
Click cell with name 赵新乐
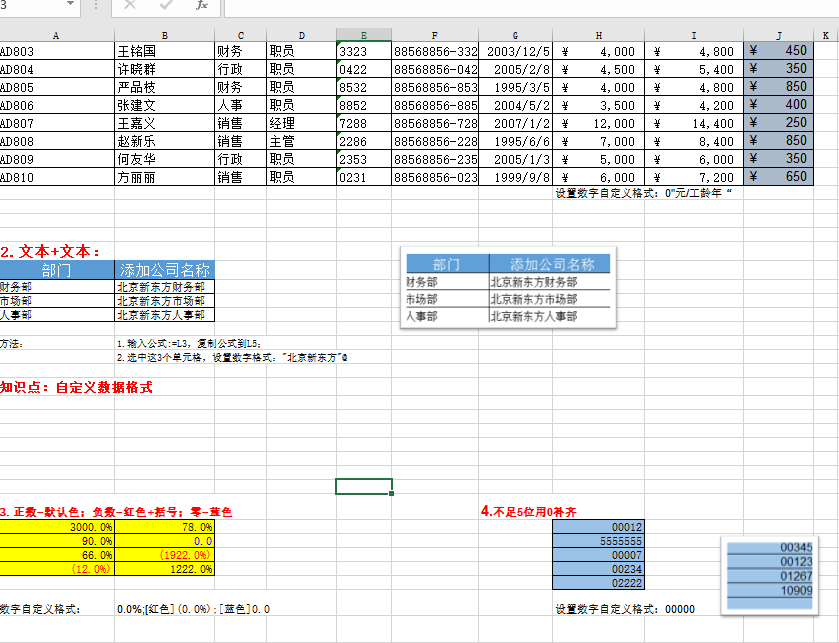click(x=164, y=141)
